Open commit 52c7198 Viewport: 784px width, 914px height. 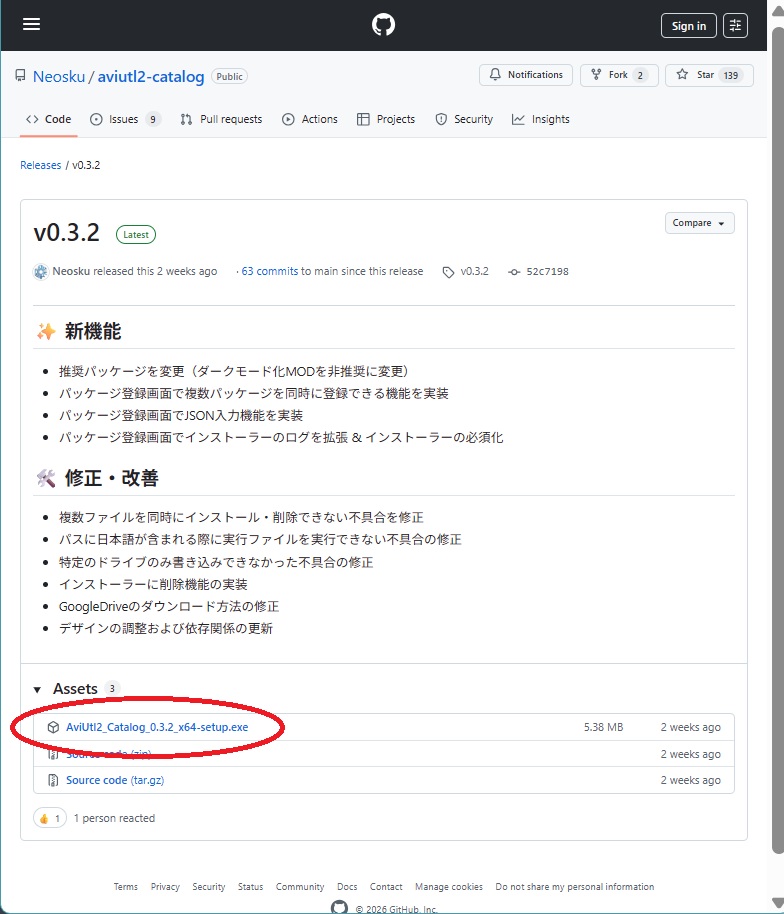click(547, 272)
